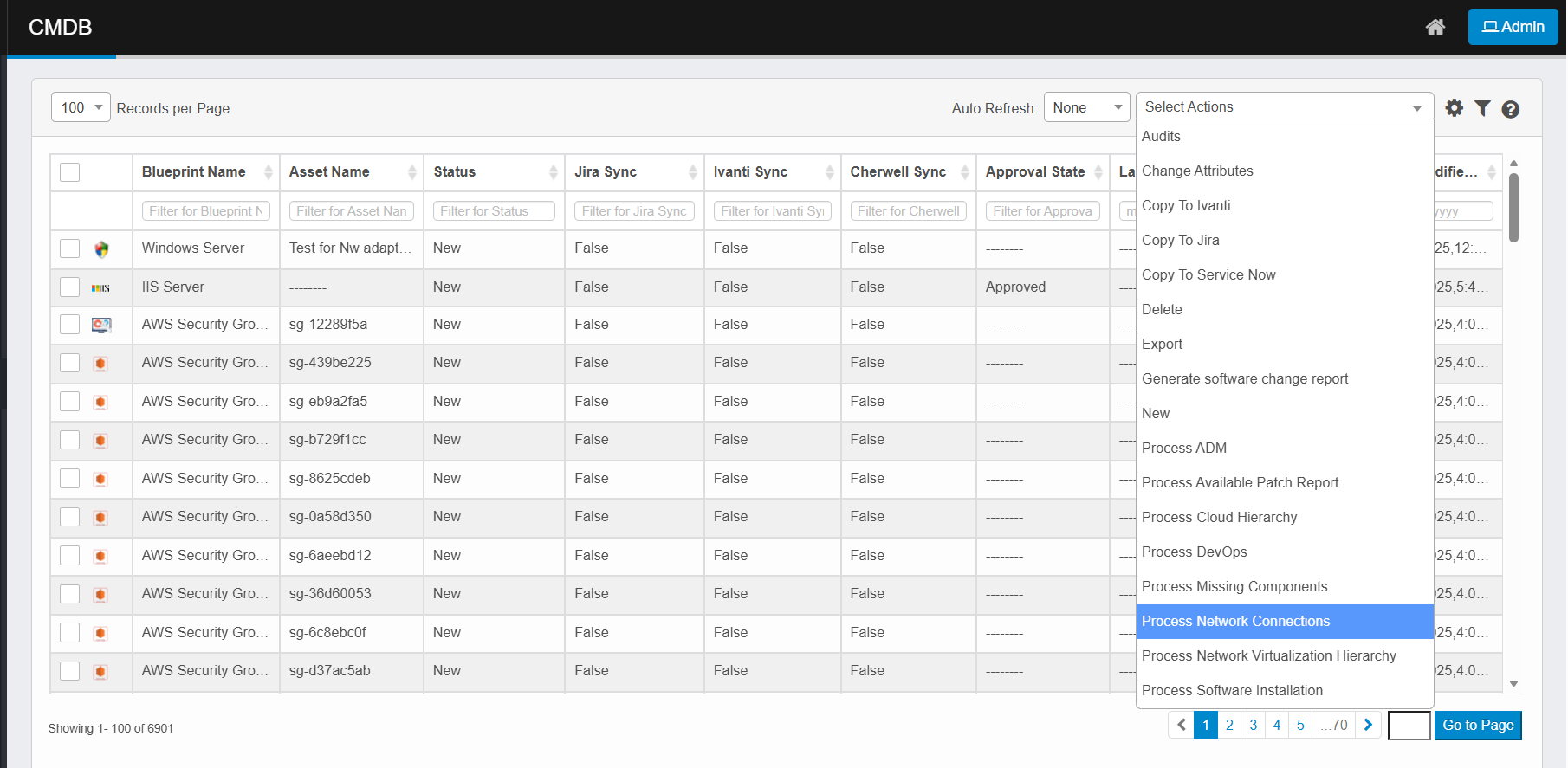Check the Windows Server row checkbox

70,249
